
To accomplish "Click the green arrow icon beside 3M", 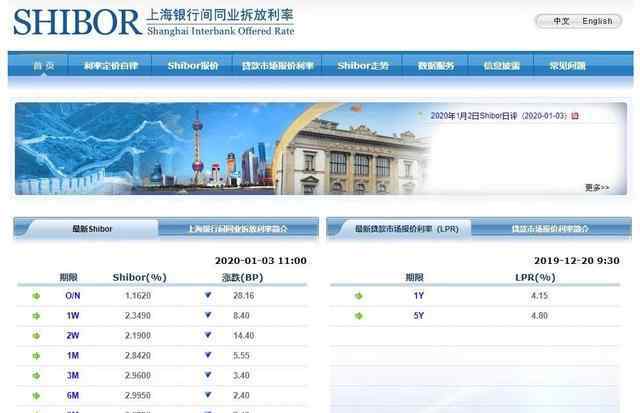I will pyautogui.click(x=36, y=375).
